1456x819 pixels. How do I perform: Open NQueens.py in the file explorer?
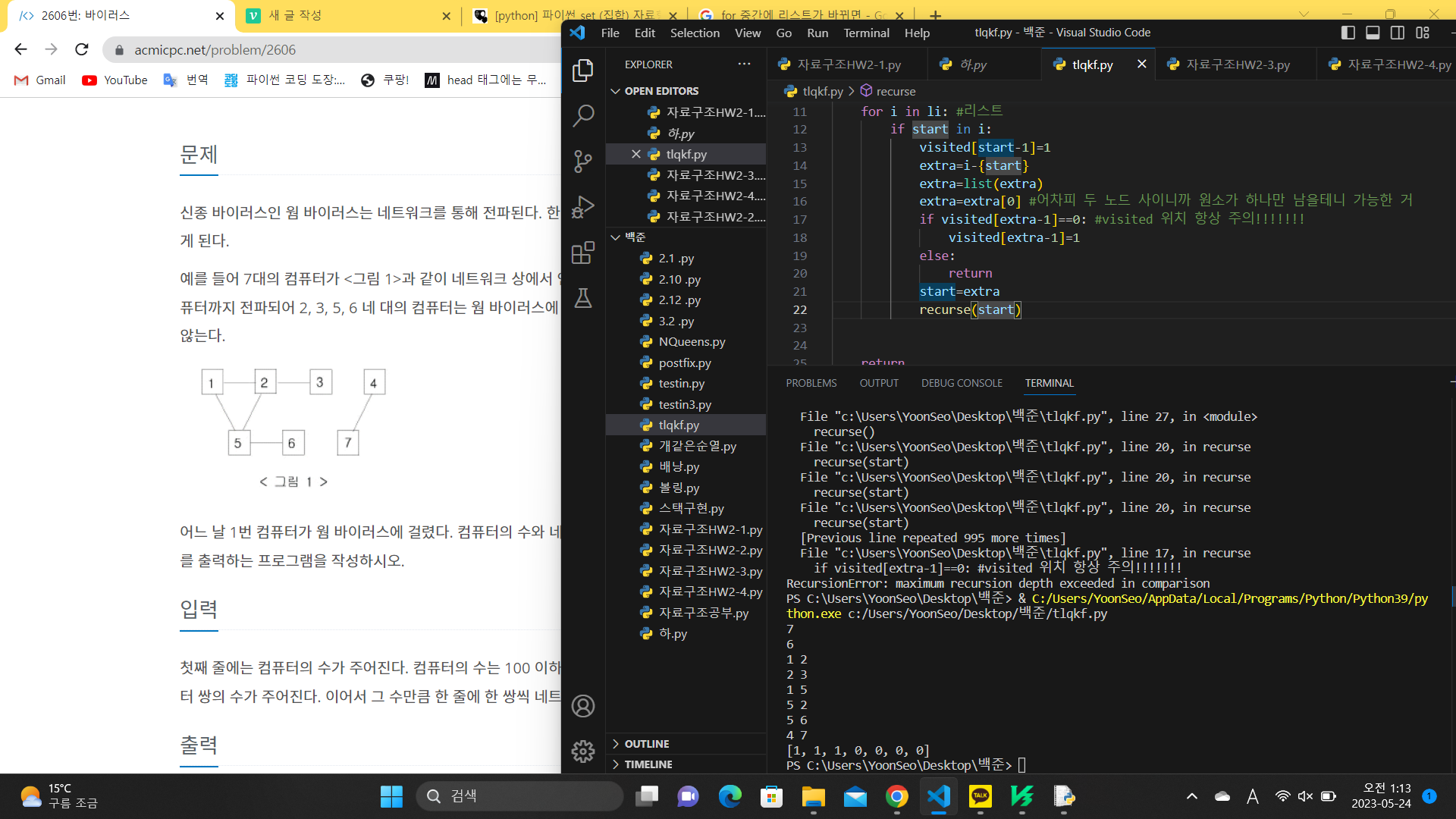(692, 342)
